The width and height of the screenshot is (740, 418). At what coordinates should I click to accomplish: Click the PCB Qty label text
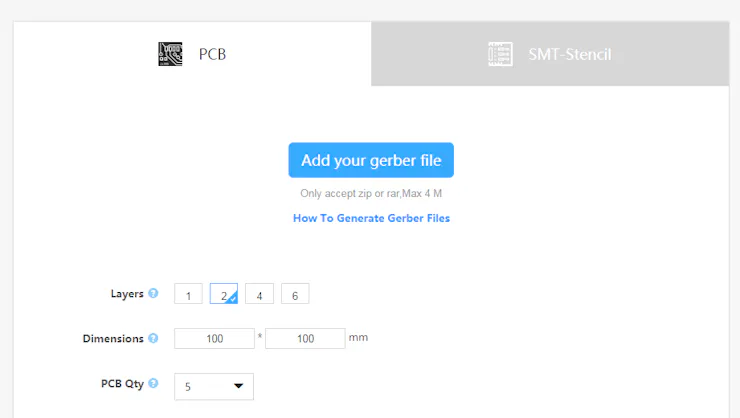click(122, 383)
